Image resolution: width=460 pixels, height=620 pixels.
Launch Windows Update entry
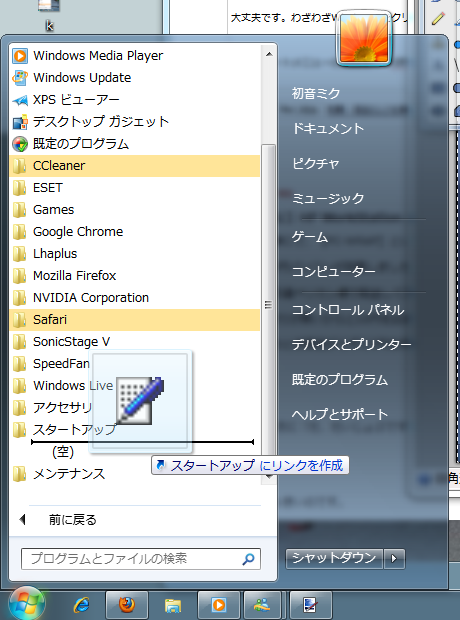(x=134, y=78)
